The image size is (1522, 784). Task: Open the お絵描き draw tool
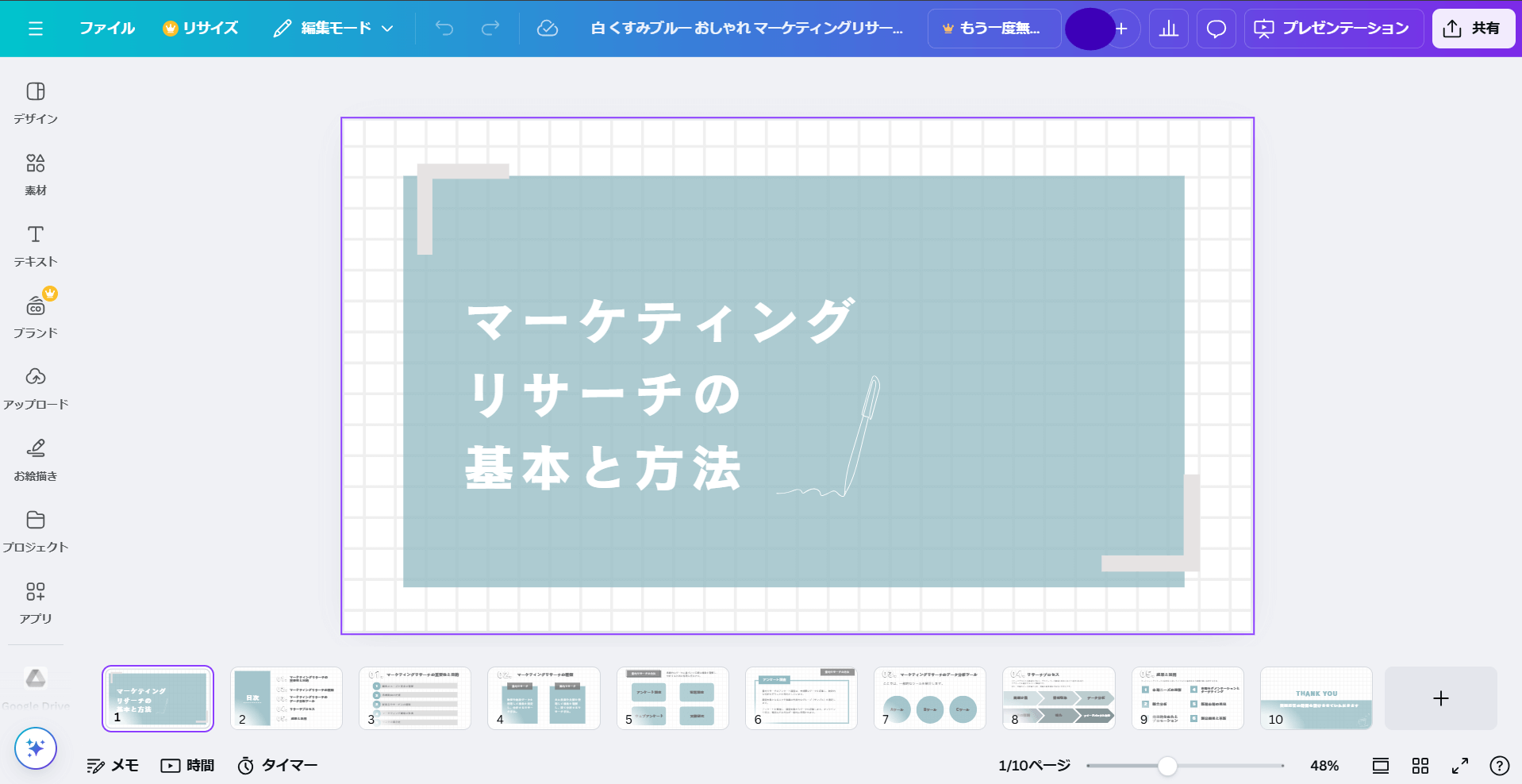click(x=36, y=460)
